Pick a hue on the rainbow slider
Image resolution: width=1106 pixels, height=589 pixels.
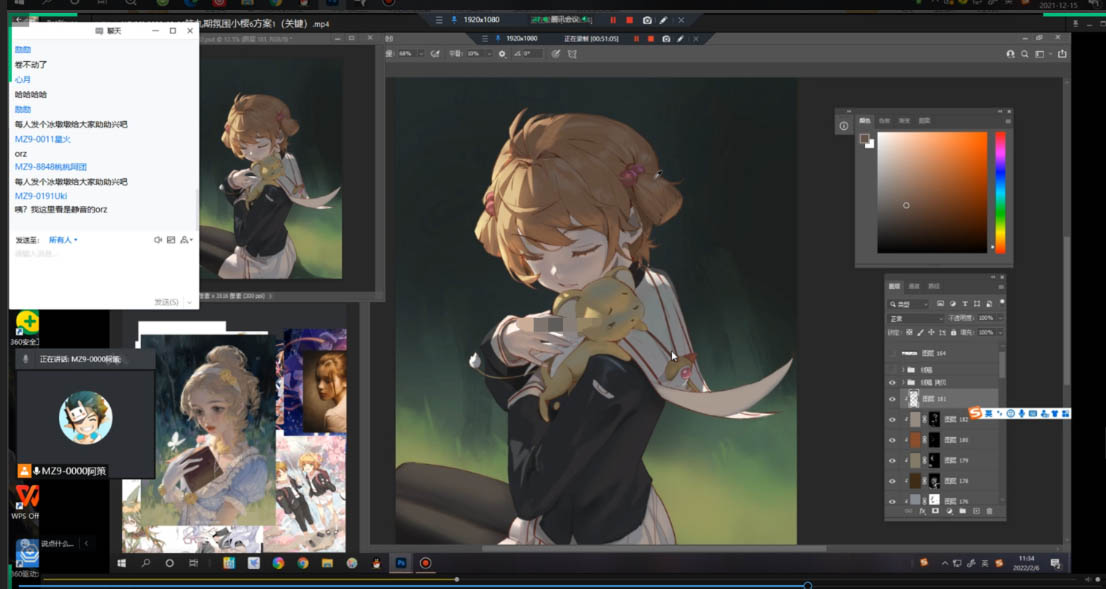tap(1000, 192)
